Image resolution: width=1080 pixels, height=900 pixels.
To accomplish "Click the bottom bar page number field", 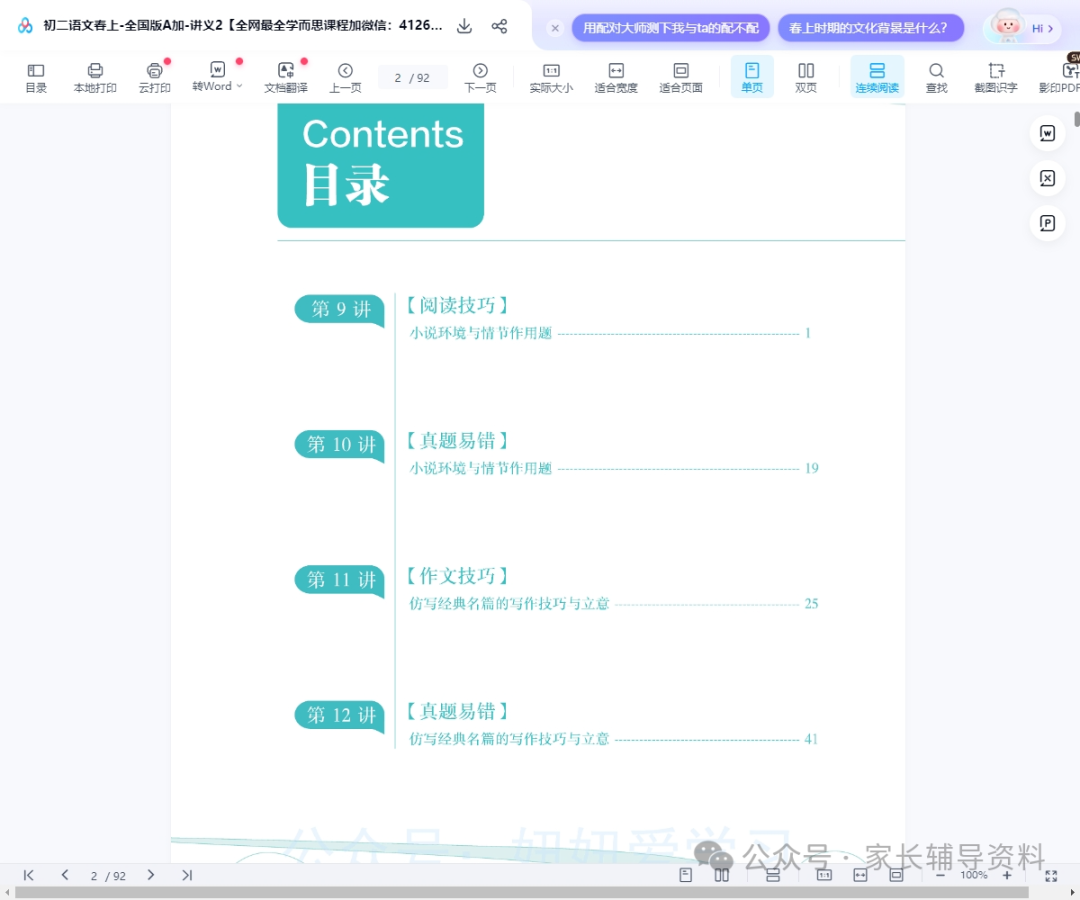I will 108,876.
